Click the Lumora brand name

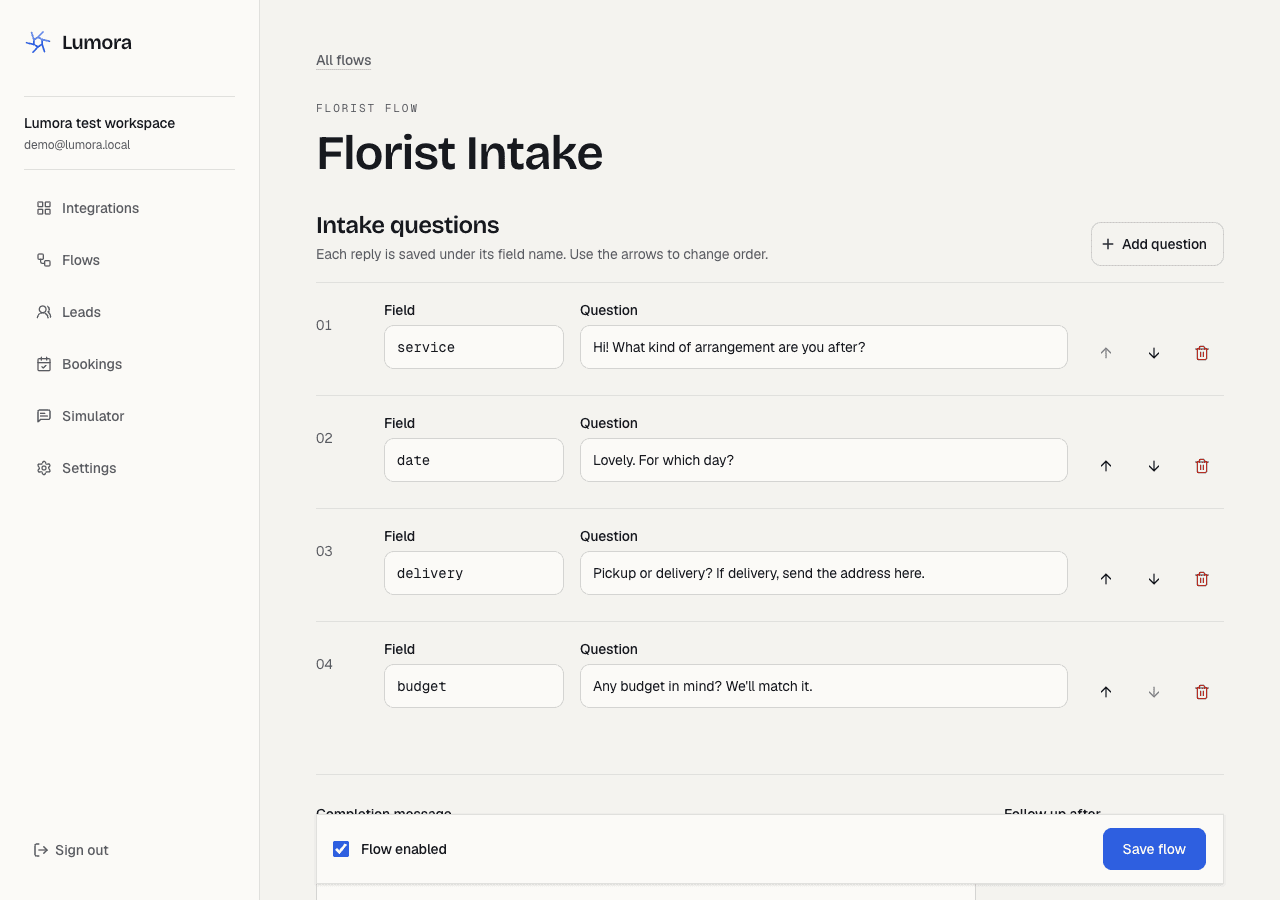coord(97,42)
